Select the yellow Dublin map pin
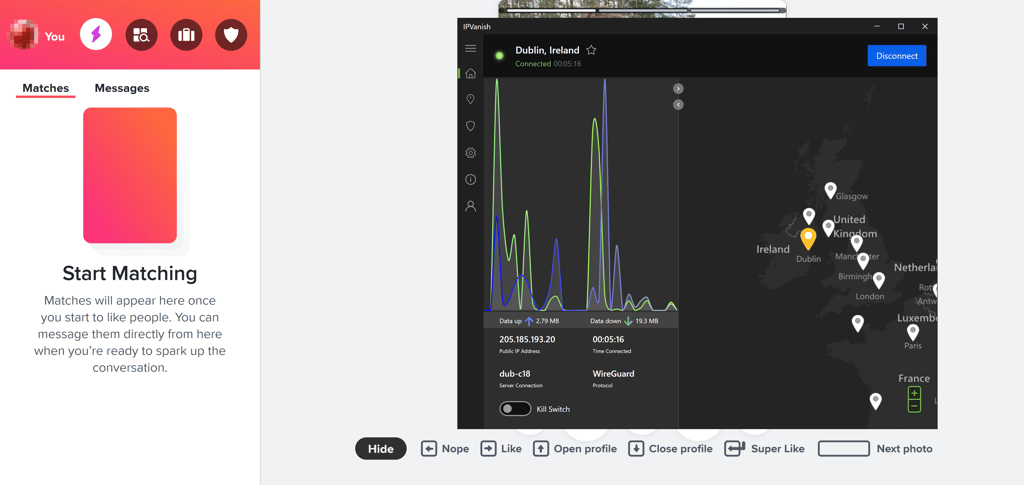 coord(808,238)
